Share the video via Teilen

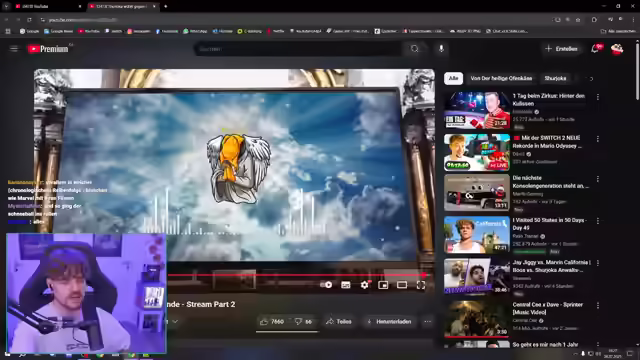coord(339,322)
